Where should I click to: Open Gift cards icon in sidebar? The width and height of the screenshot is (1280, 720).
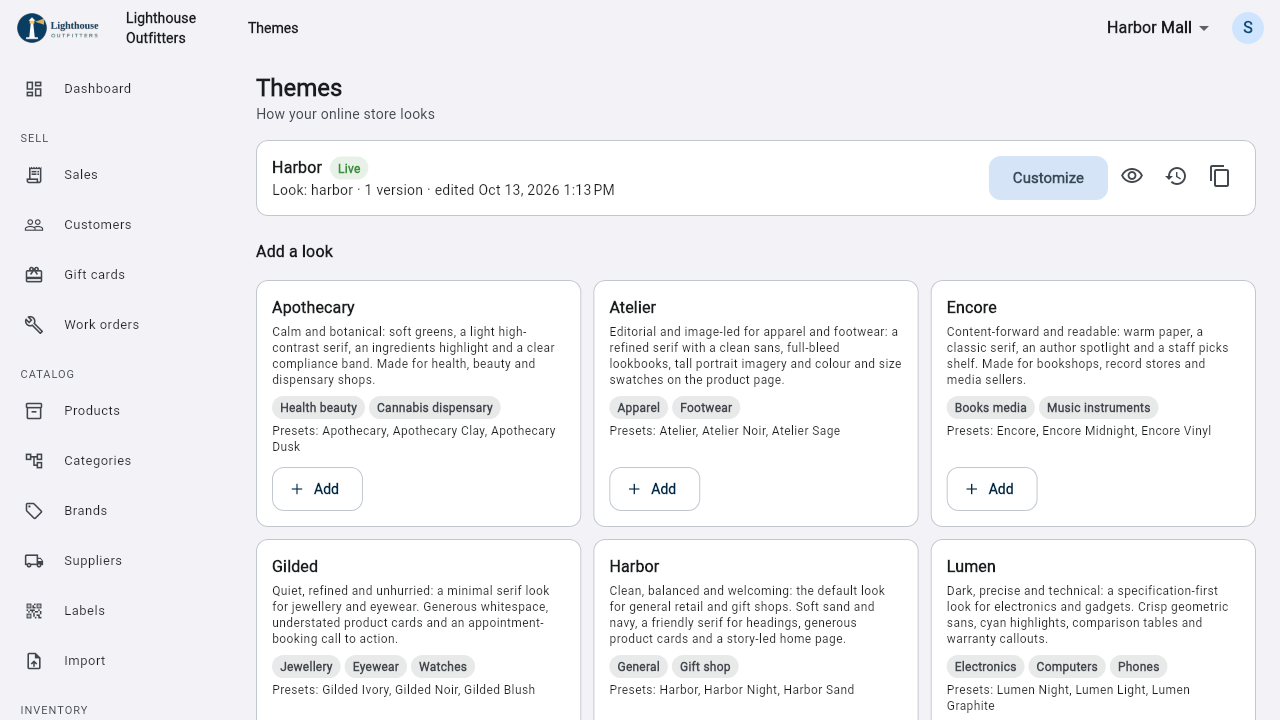(x=34, y=275)
